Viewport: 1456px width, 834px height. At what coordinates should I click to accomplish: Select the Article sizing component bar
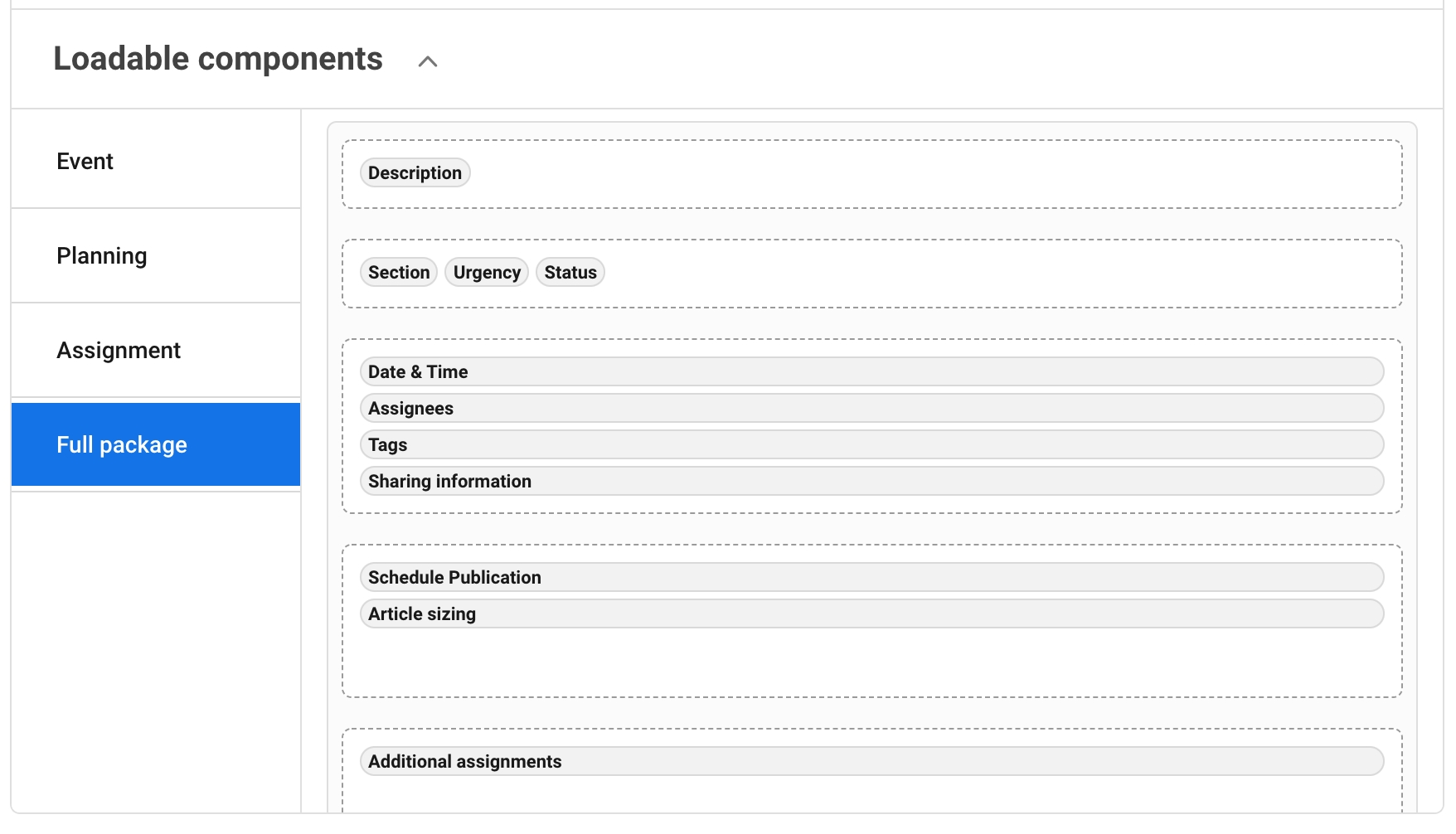[871, 614]
